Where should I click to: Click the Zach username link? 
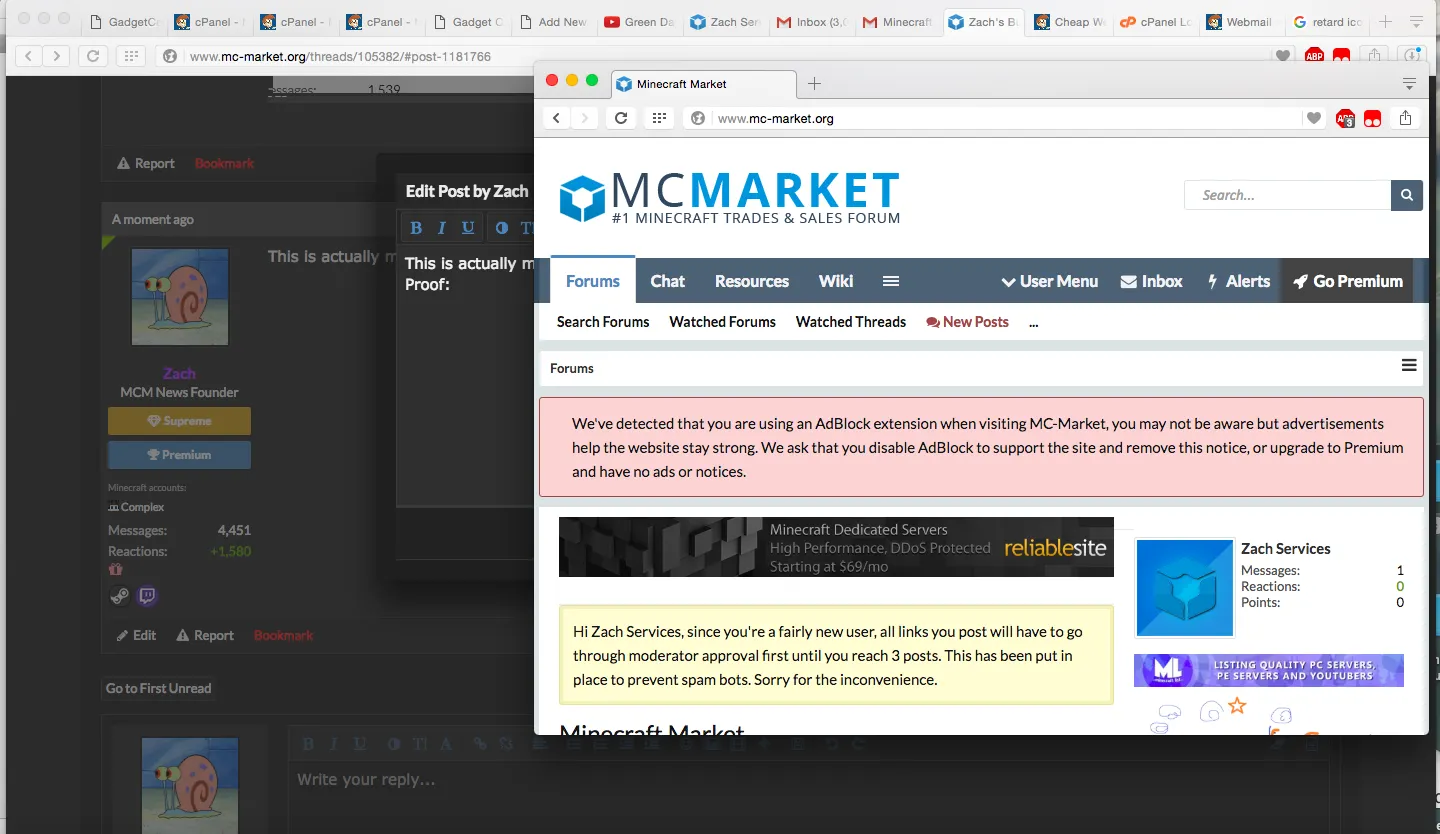(180, 373)
